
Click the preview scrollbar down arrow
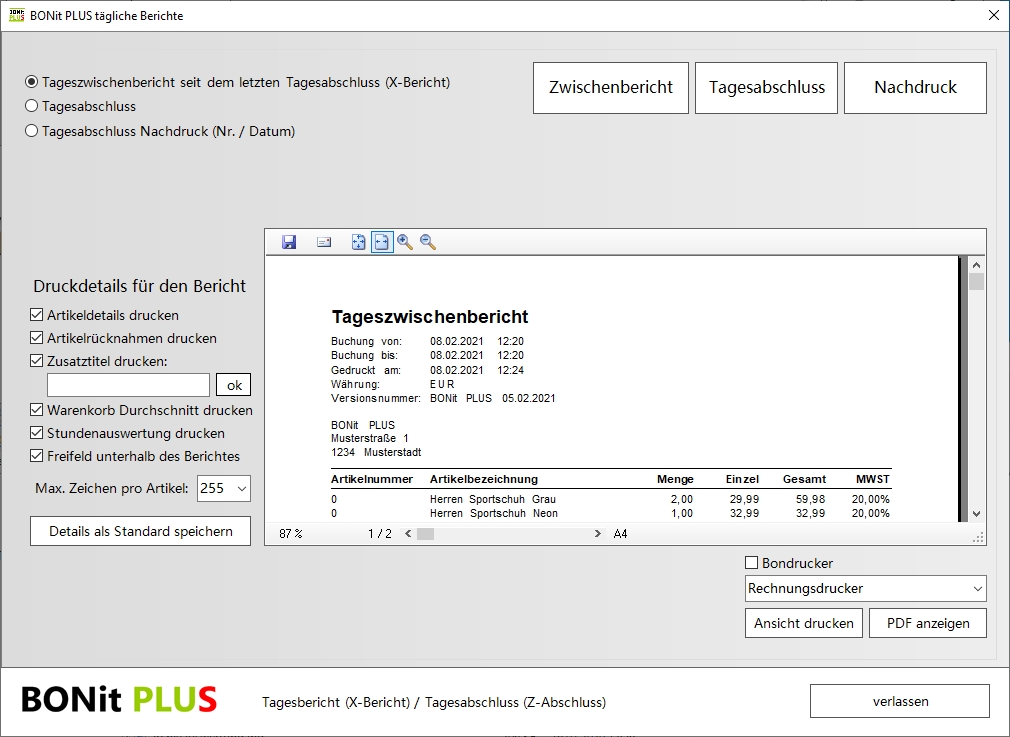pyautogui.click(x=977, y=513)
